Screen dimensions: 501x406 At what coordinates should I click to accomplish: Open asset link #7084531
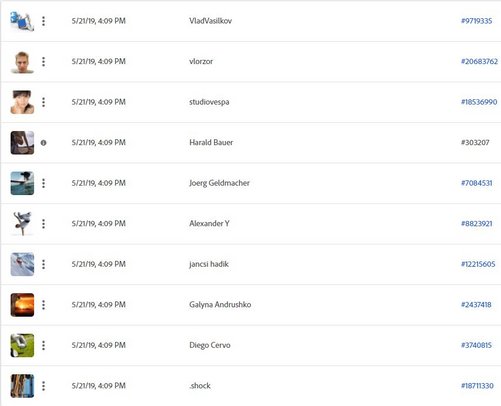[x=476, y=183]
